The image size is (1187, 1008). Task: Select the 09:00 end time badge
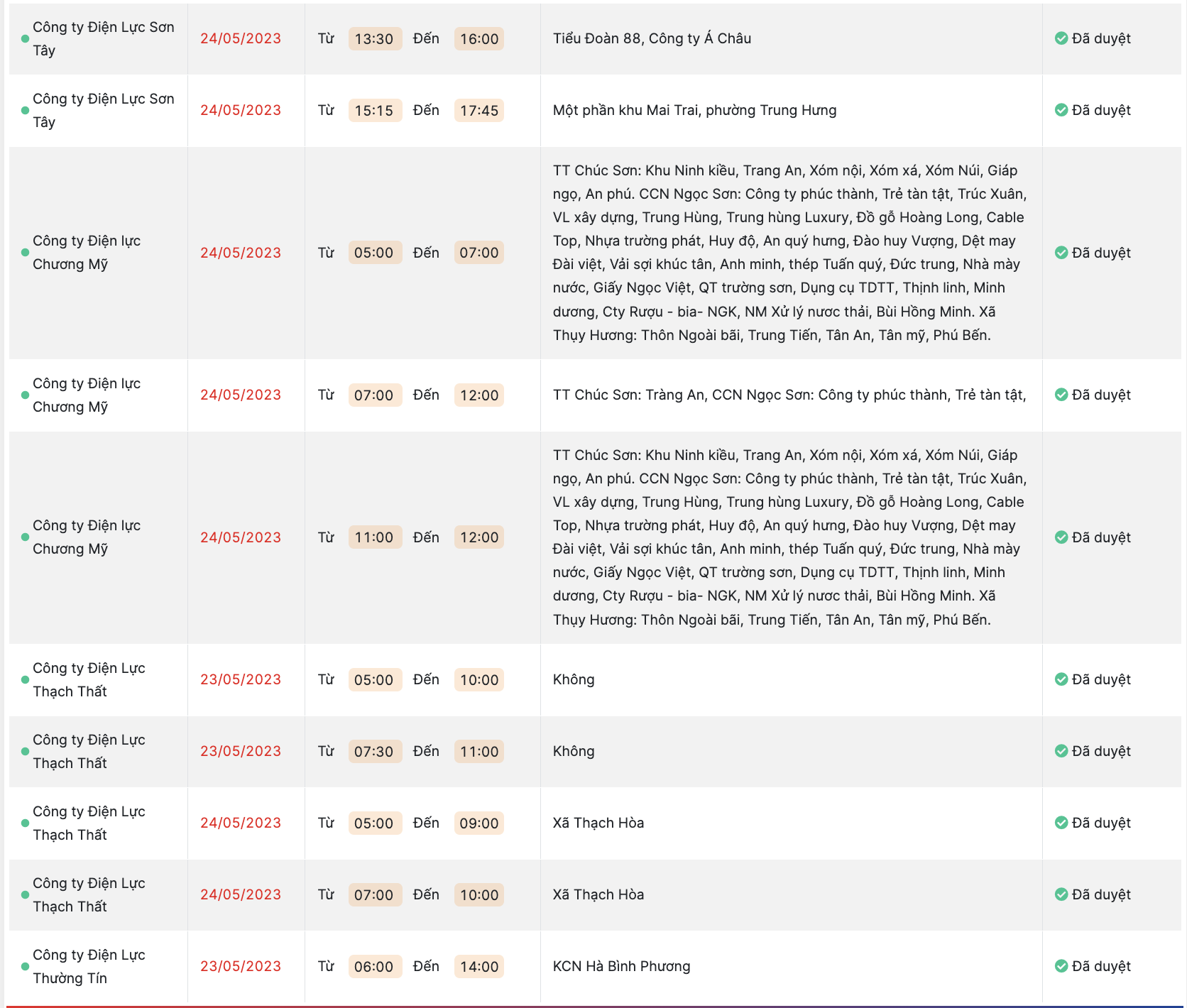(479, 823)
